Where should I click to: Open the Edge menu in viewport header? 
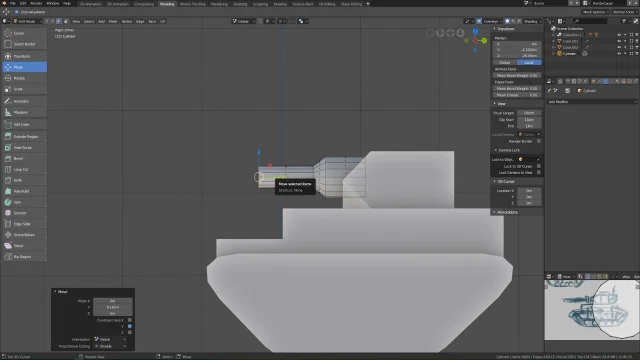[x=140, y=21]
